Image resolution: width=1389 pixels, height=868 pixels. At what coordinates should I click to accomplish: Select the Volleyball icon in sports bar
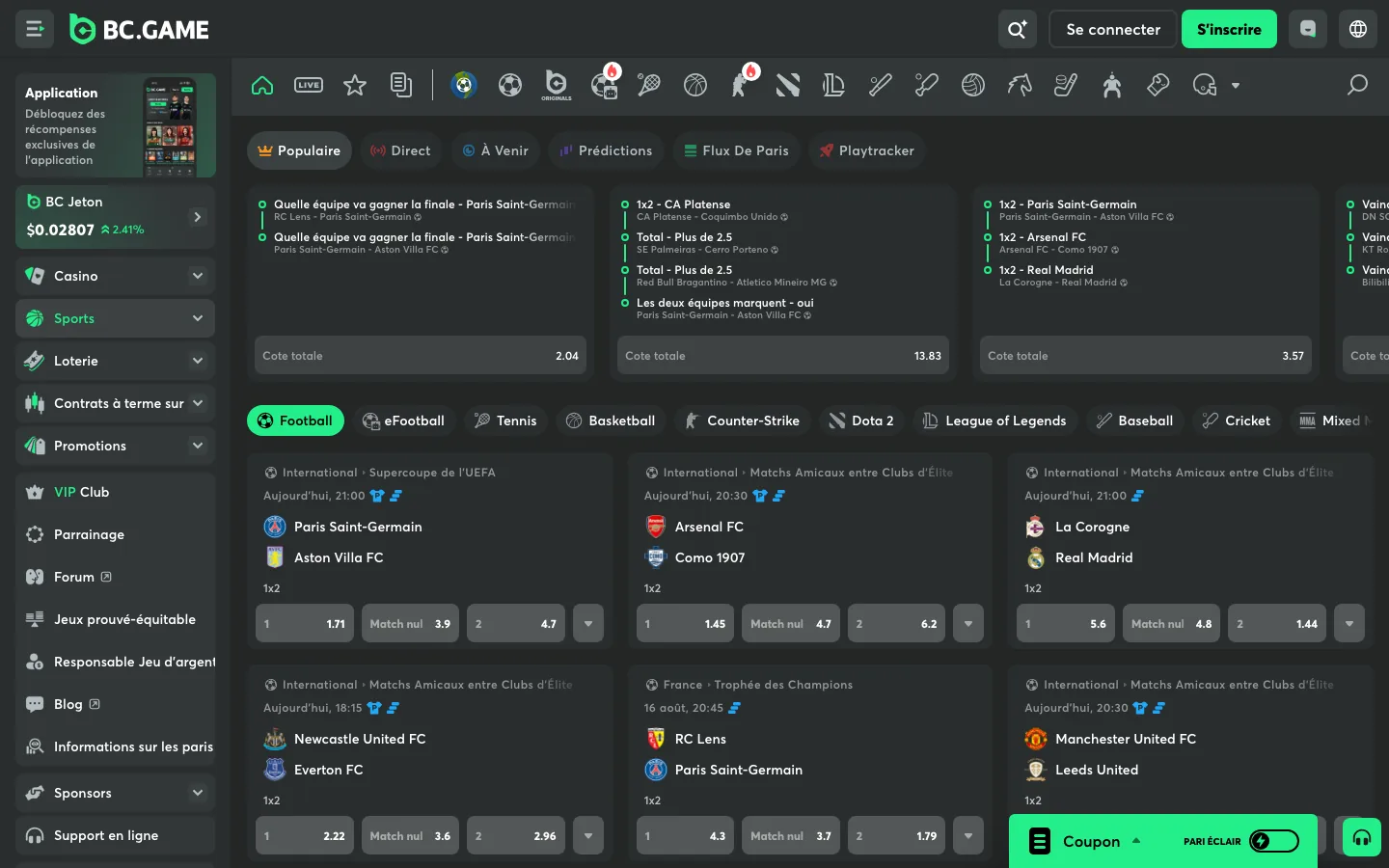coord(973,85)
